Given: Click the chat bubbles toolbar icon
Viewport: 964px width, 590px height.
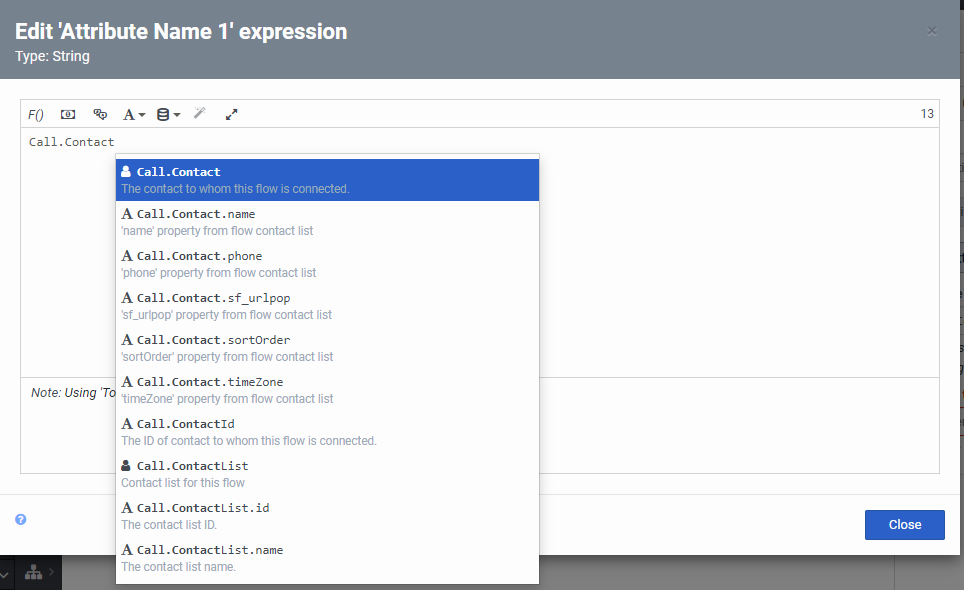Looking at the screenshot, I should pyautogui.click(x=100, y=115).
